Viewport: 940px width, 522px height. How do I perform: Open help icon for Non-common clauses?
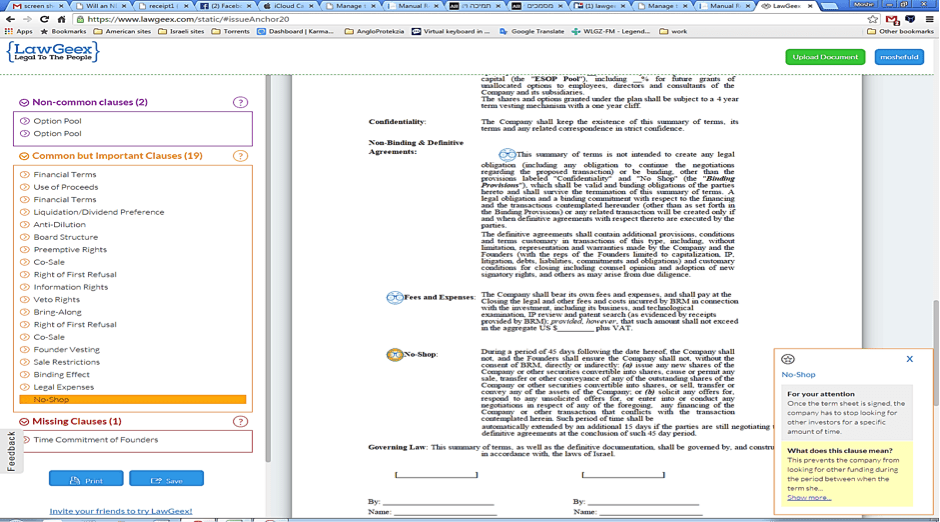tap(240, 102)
